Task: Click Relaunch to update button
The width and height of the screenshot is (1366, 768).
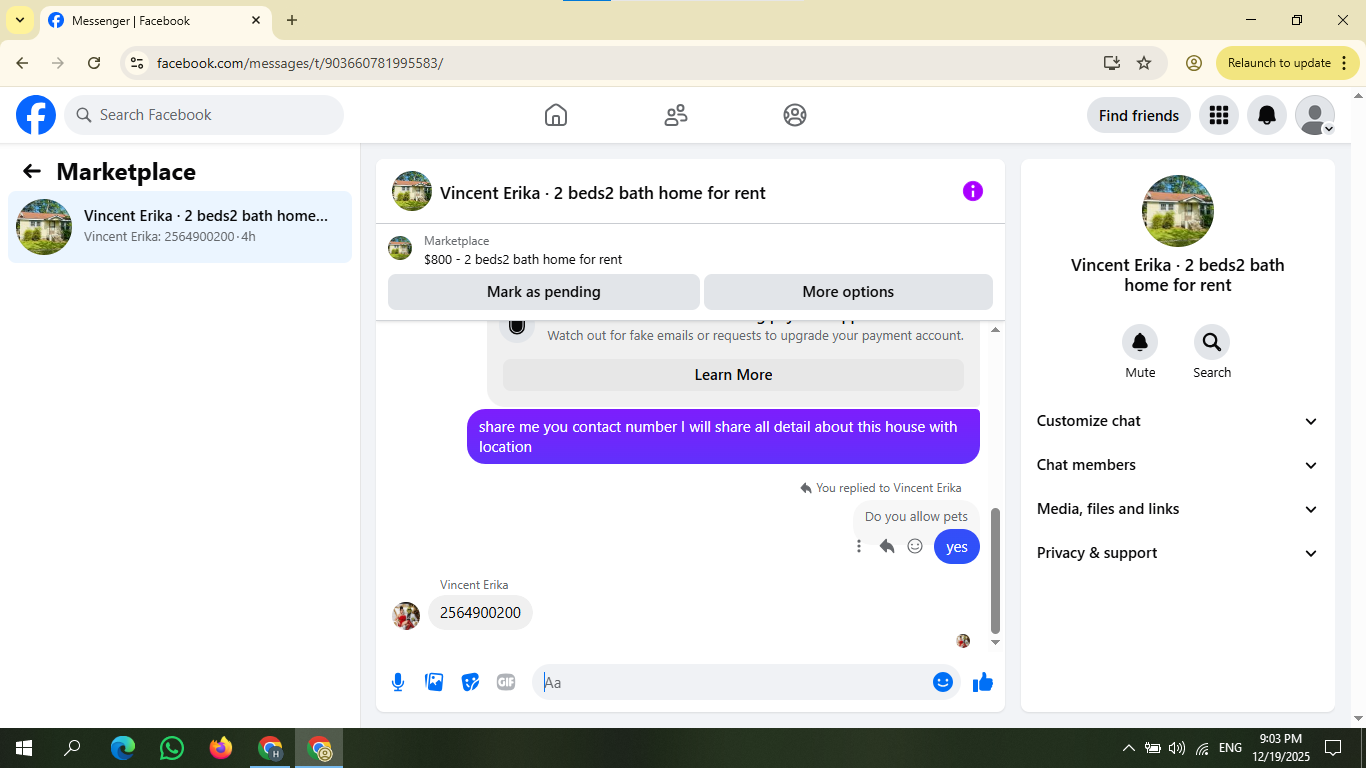Action: click(1288, 63)
